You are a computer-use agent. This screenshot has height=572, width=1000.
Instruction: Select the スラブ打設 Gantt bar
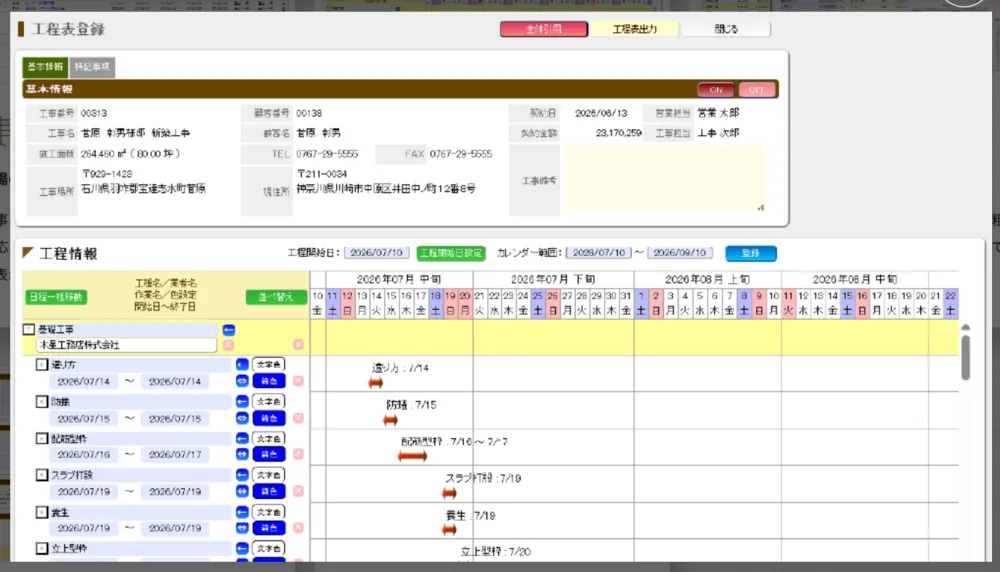449,493
